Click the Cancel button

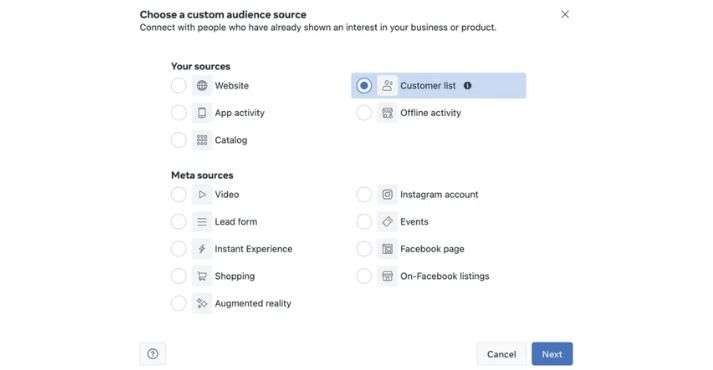click(x=502, y=354)
